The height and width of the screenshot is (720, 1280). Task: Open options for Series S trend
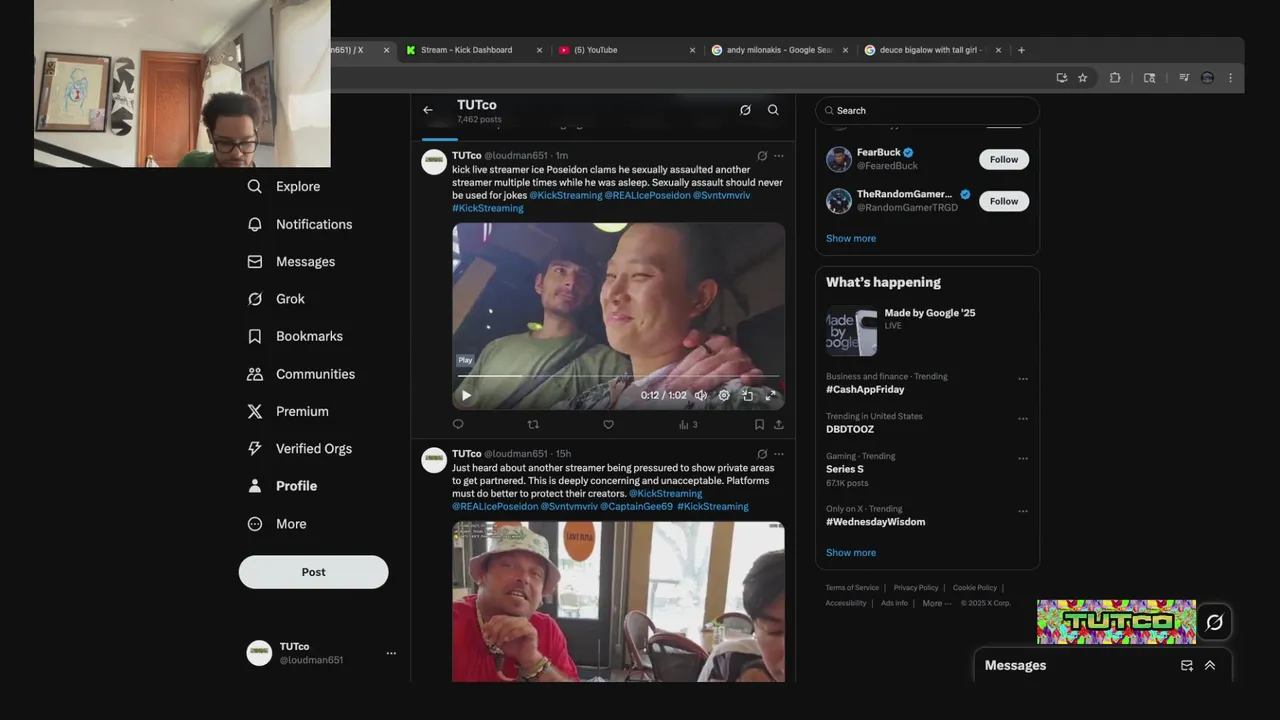point(1022,459)
